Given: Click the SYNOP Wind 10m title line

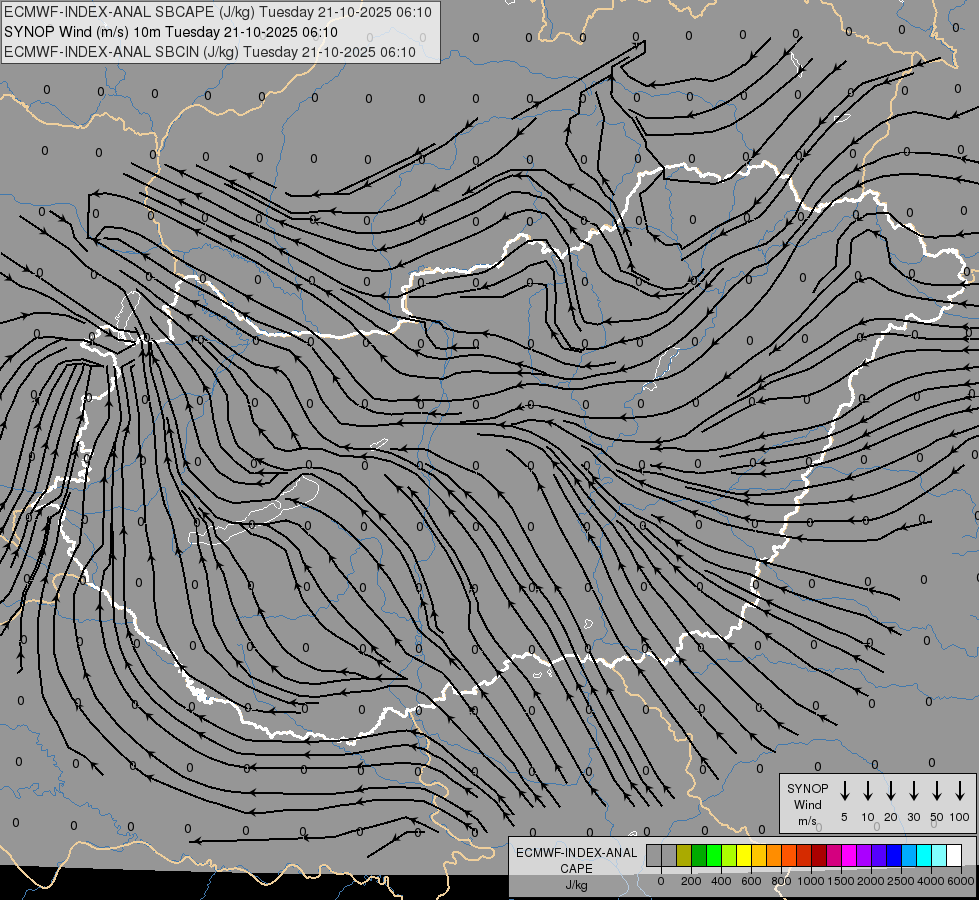Looking at the screenshot, I should tap(170, 32).
